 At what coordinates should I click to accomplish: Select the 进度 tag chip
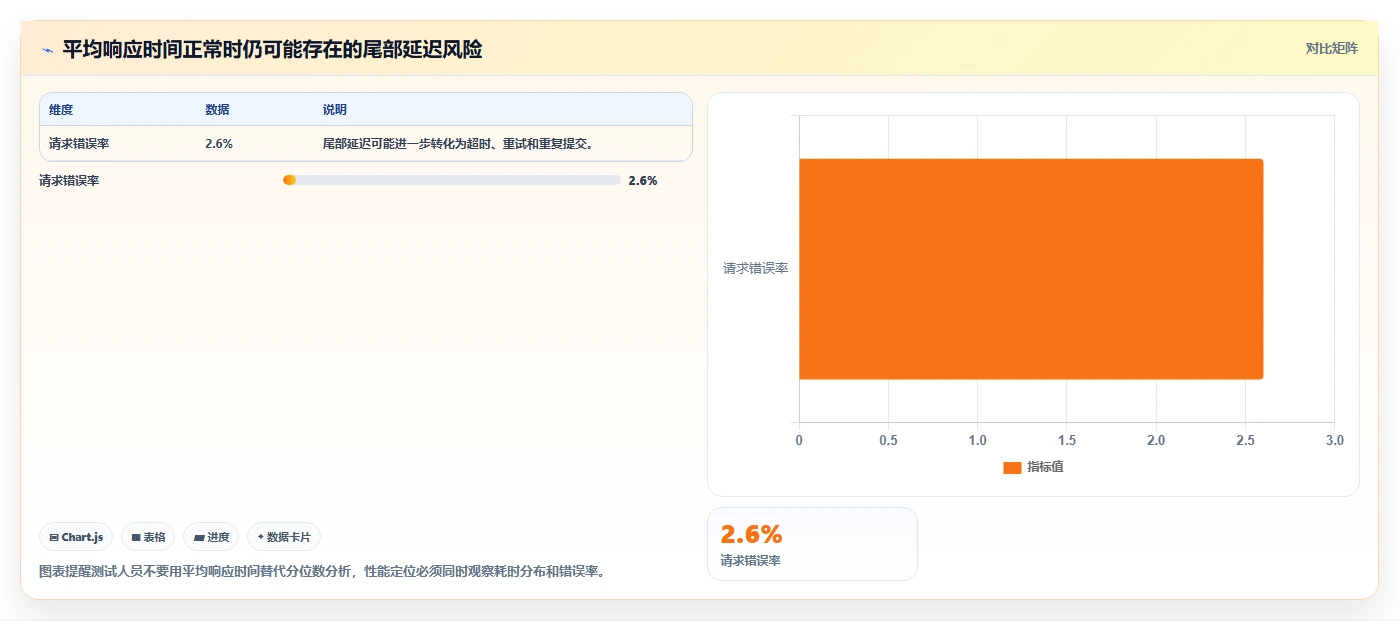coord(211,537)
